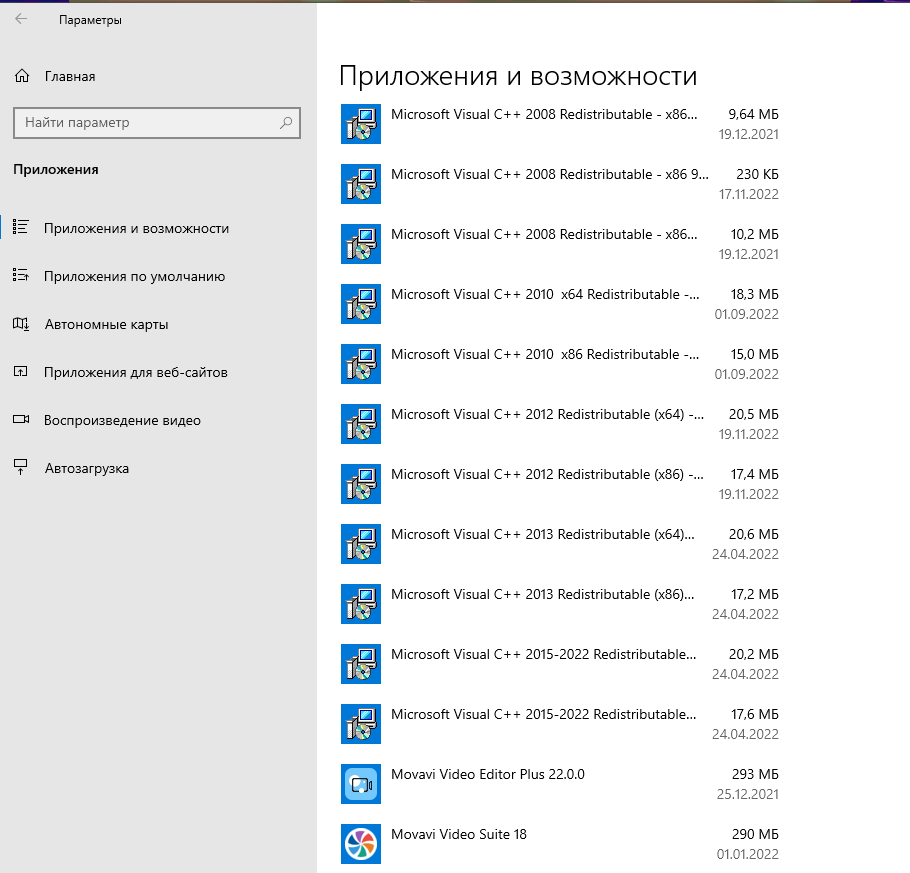The height and width of the screenshot is (873, 910).
Task: Click the 17,4 МБ size value
Action: (x=754, y=474)
